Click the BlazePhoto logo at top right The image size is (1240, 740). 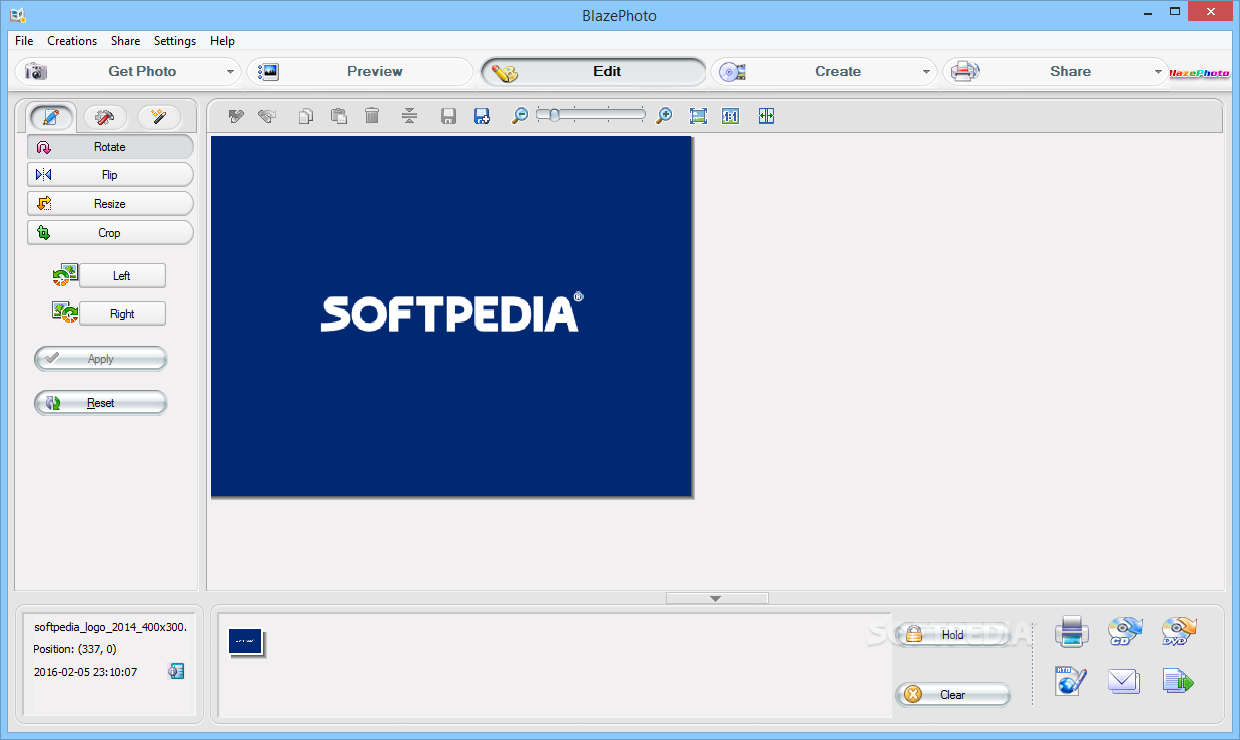click(x=1200, y=72)
